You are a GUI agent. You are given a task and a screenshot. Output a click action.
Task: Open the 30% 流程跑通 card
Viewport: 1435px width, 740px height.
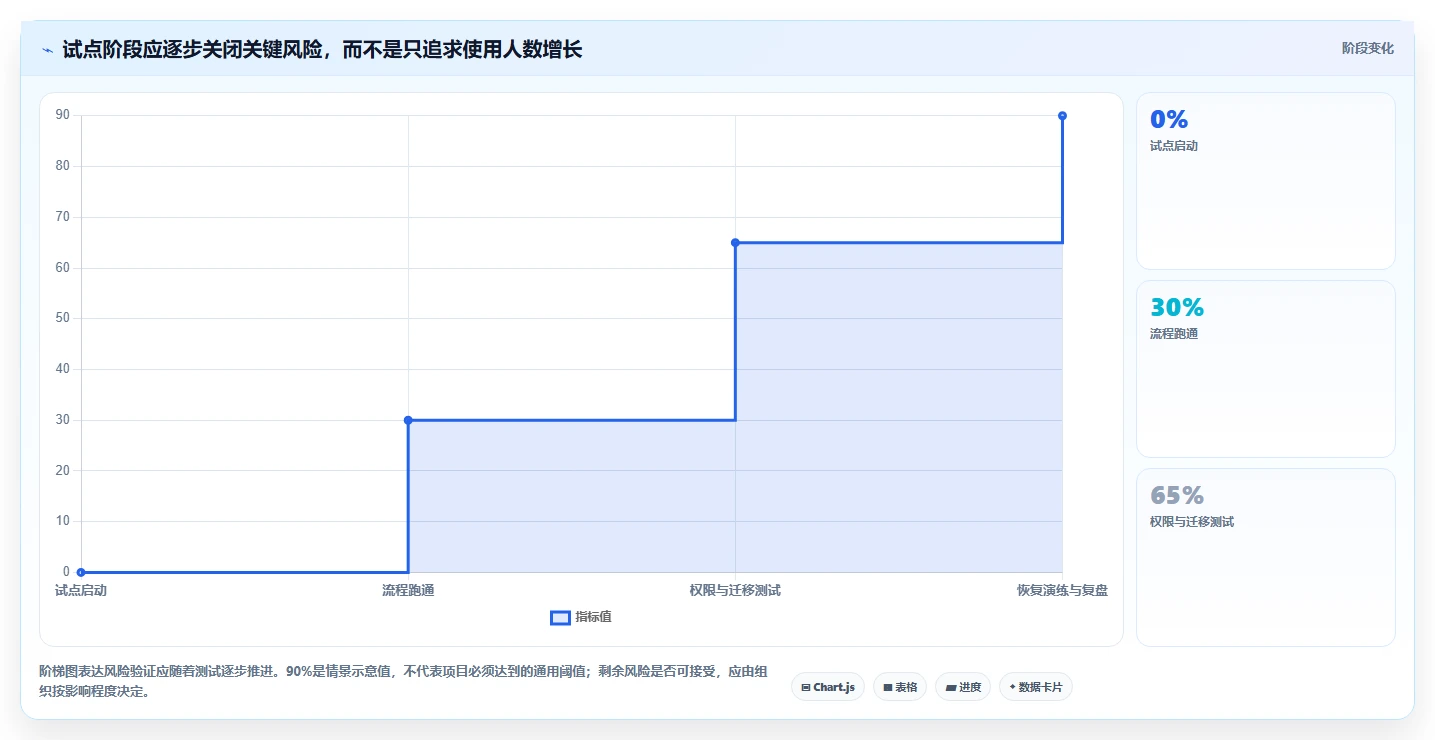click(x=1265, y=369)
